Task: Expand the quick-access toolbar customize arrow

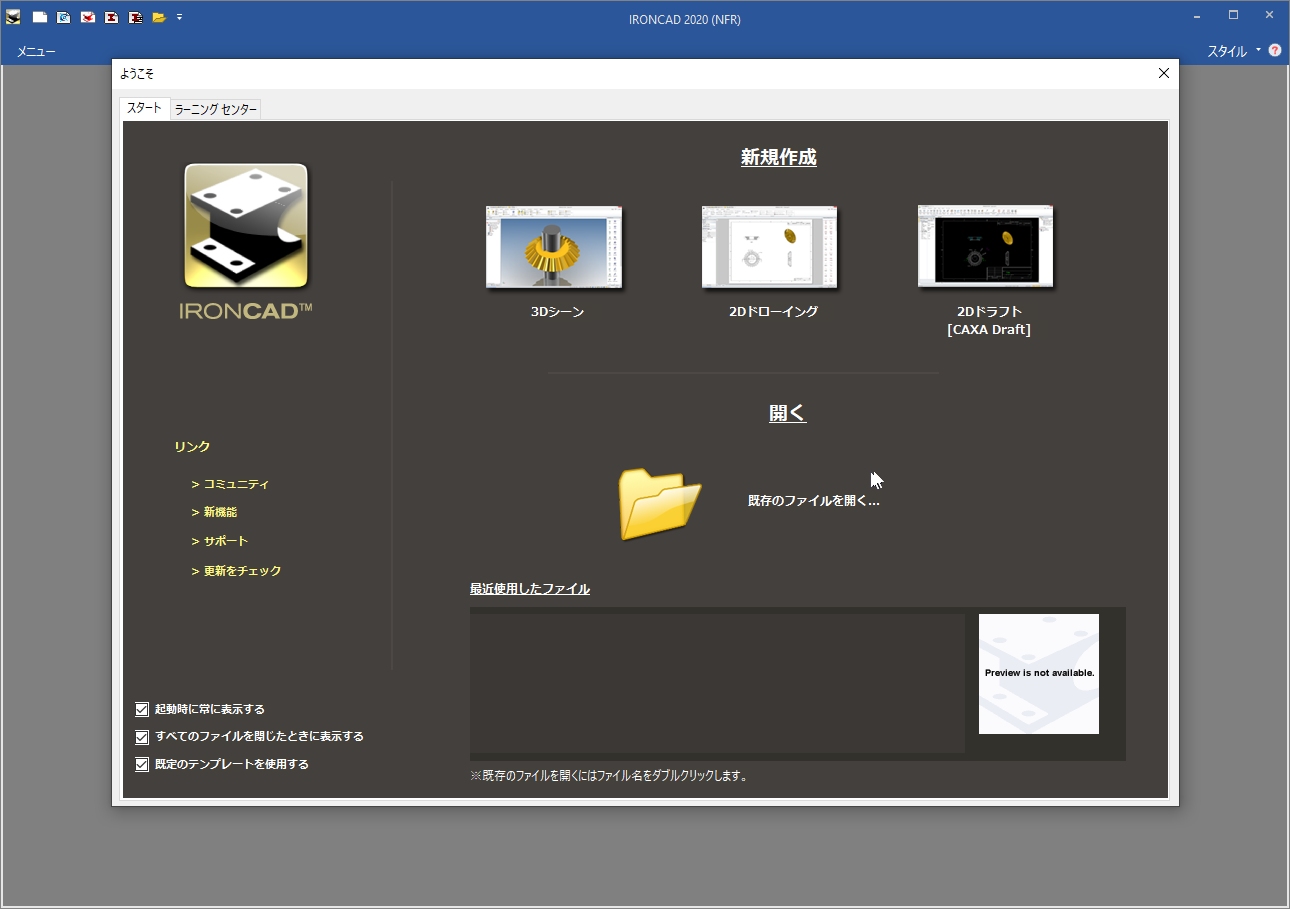Action: coord(179,17)
